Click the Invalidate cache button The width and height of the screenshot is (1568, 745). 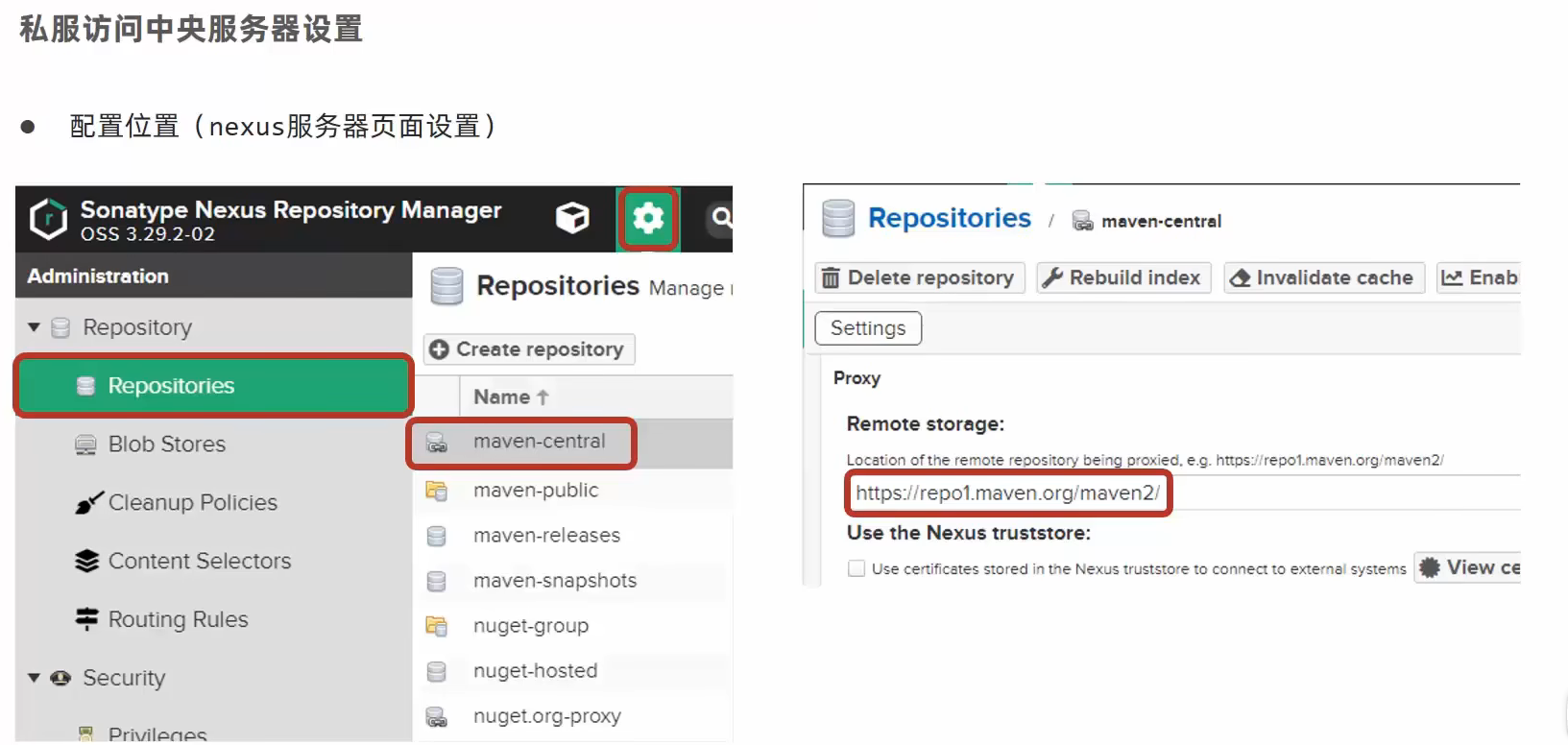point(1324,278)
